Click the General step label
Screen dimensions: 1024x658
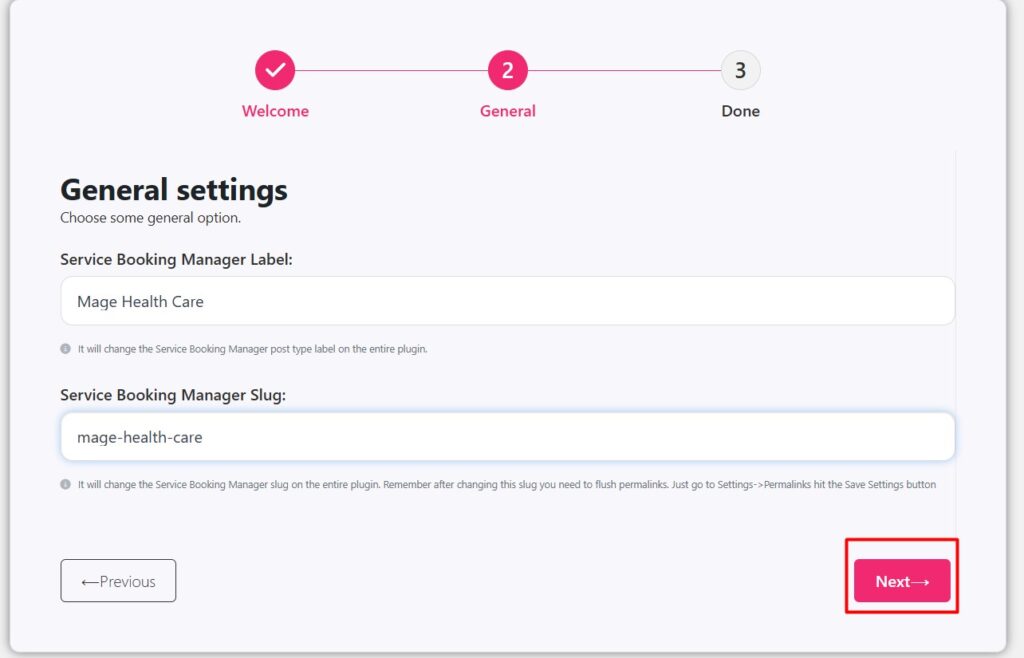[x=507, y=111]
